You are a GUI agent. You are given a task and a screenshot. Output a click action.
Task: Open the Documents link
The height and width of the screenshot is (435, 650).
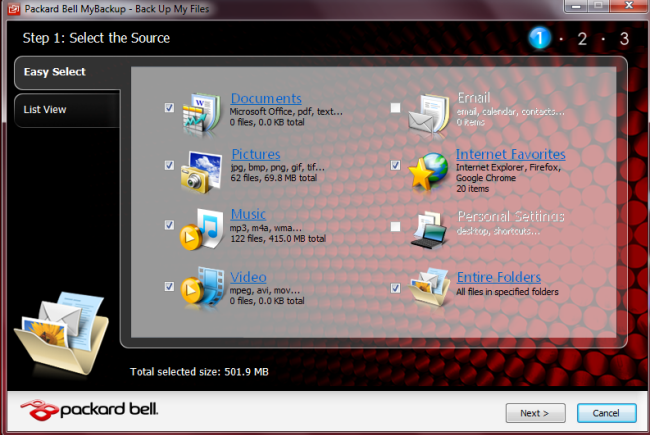tap(266, 98)
